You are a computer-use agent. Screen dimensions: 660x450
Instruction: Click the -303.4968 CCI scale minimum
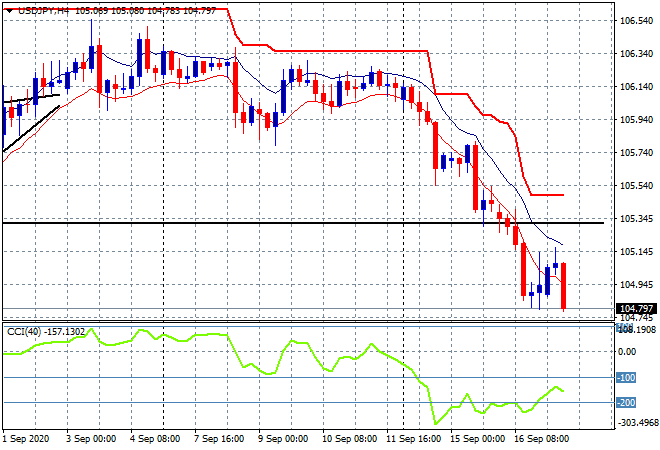pyautogui.click(x=638, y=422)
